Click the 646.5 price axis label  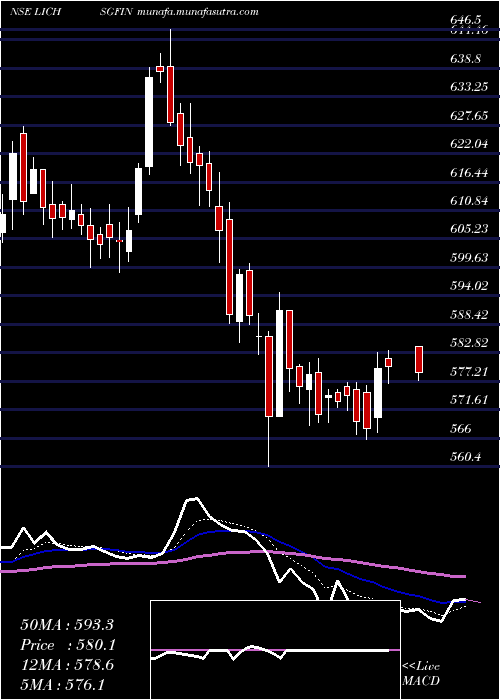pos(465,20)
